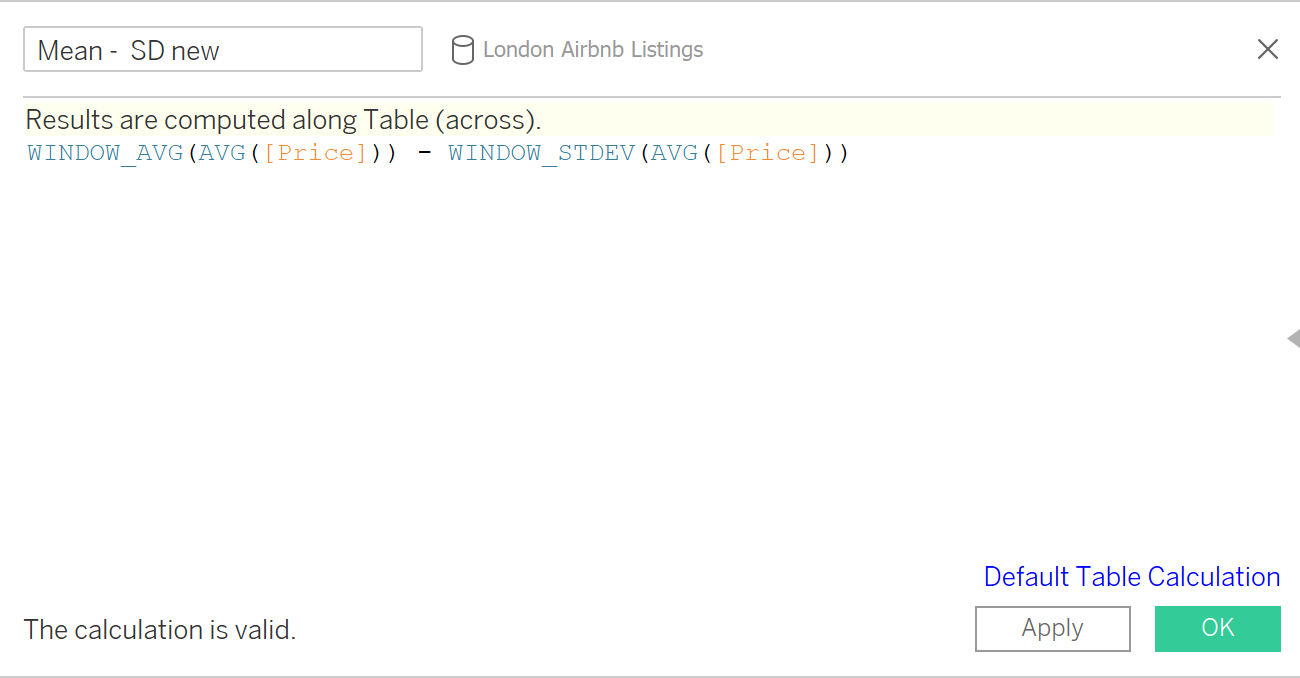Click 'The calculation is valid.' status text

click(160, 630)
